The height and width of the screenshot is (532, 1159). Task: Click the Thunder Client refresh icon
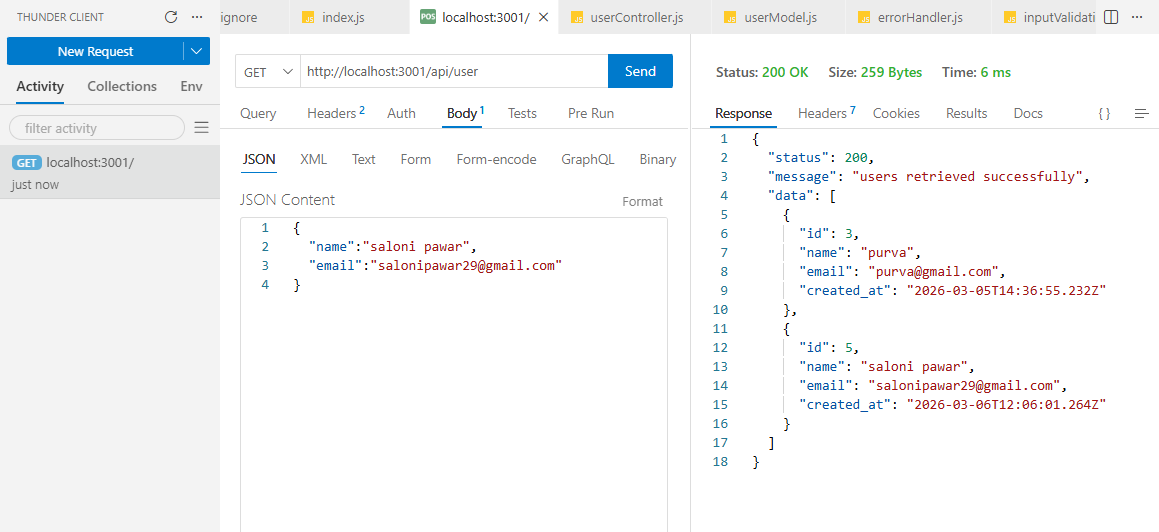(171, 17)
